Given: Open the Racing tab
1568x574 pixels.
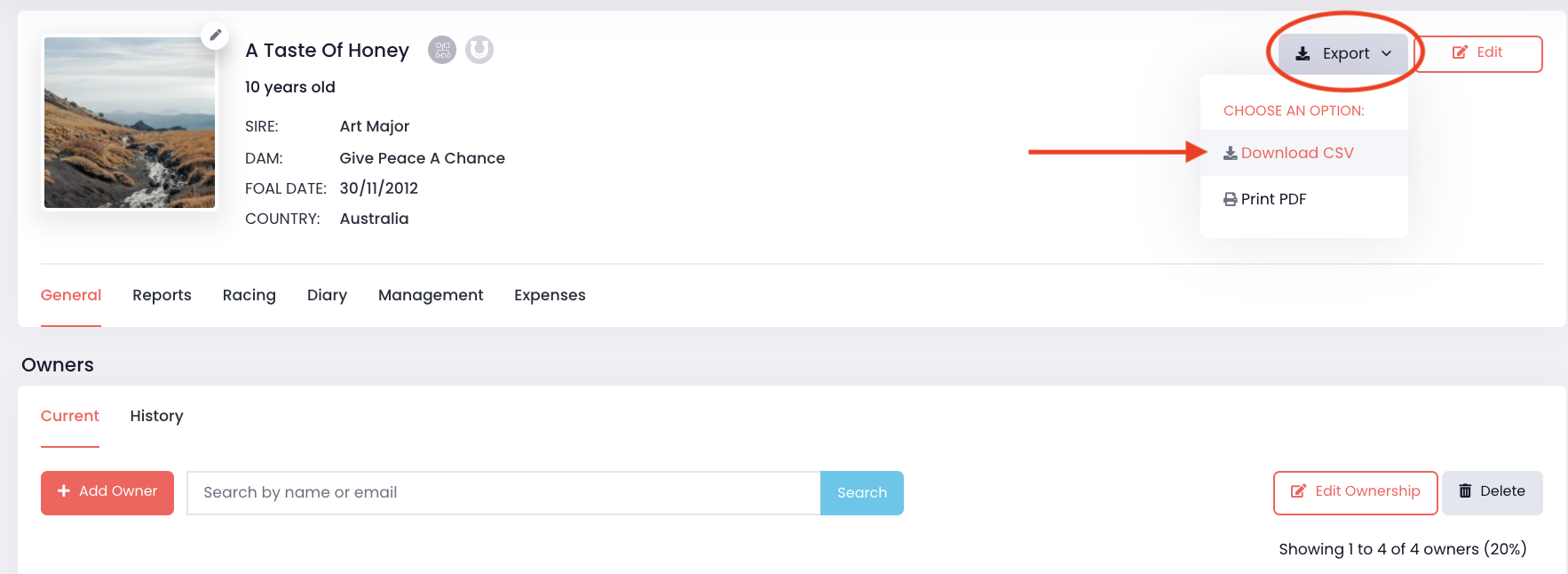Looking at the screenshot, I should [x=249, y=295].
